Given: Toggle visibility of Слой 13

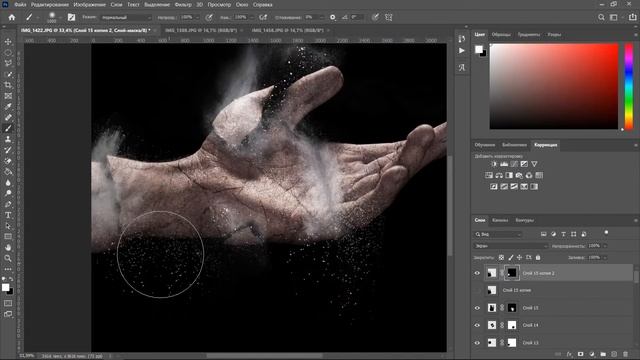Looking at the screenshot, I should [x=477, y=343].
